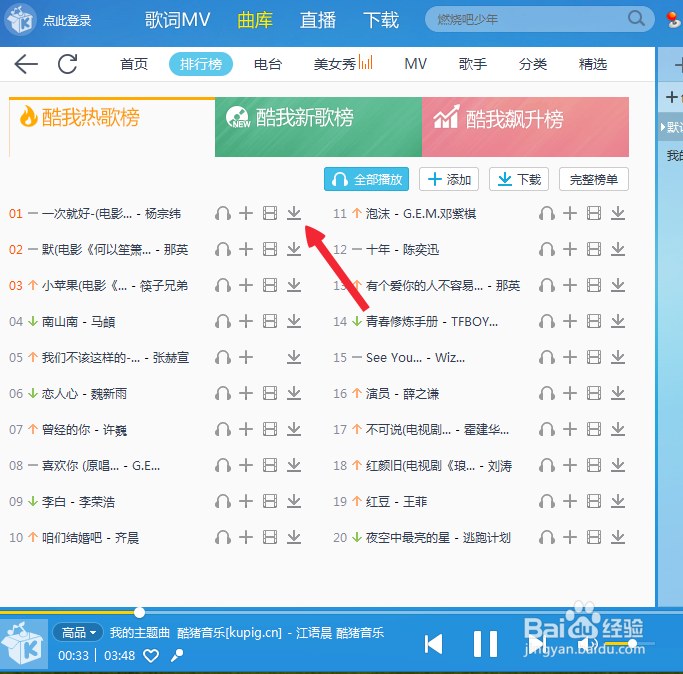Open the 分类 sub tab

coord(533,64)
